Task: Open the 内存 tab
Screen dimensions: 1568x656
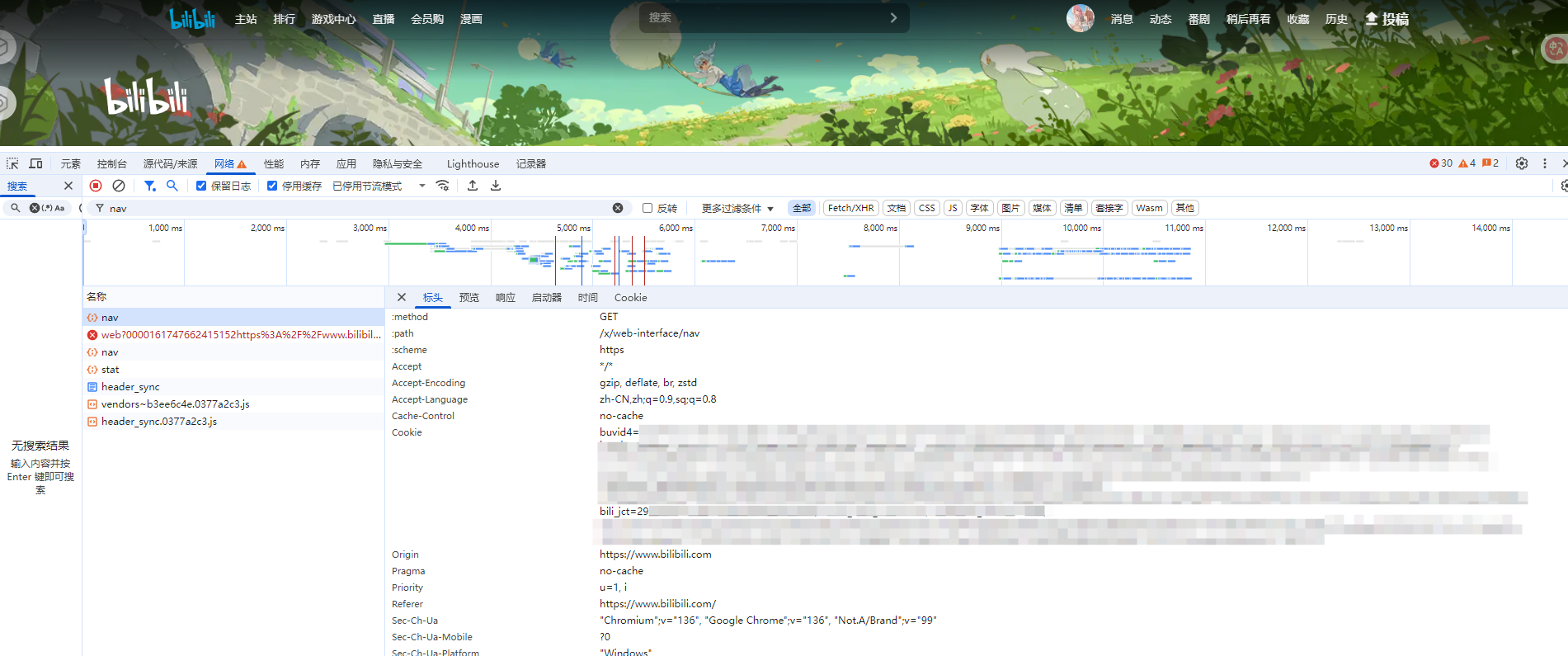Action: [310, 163]
